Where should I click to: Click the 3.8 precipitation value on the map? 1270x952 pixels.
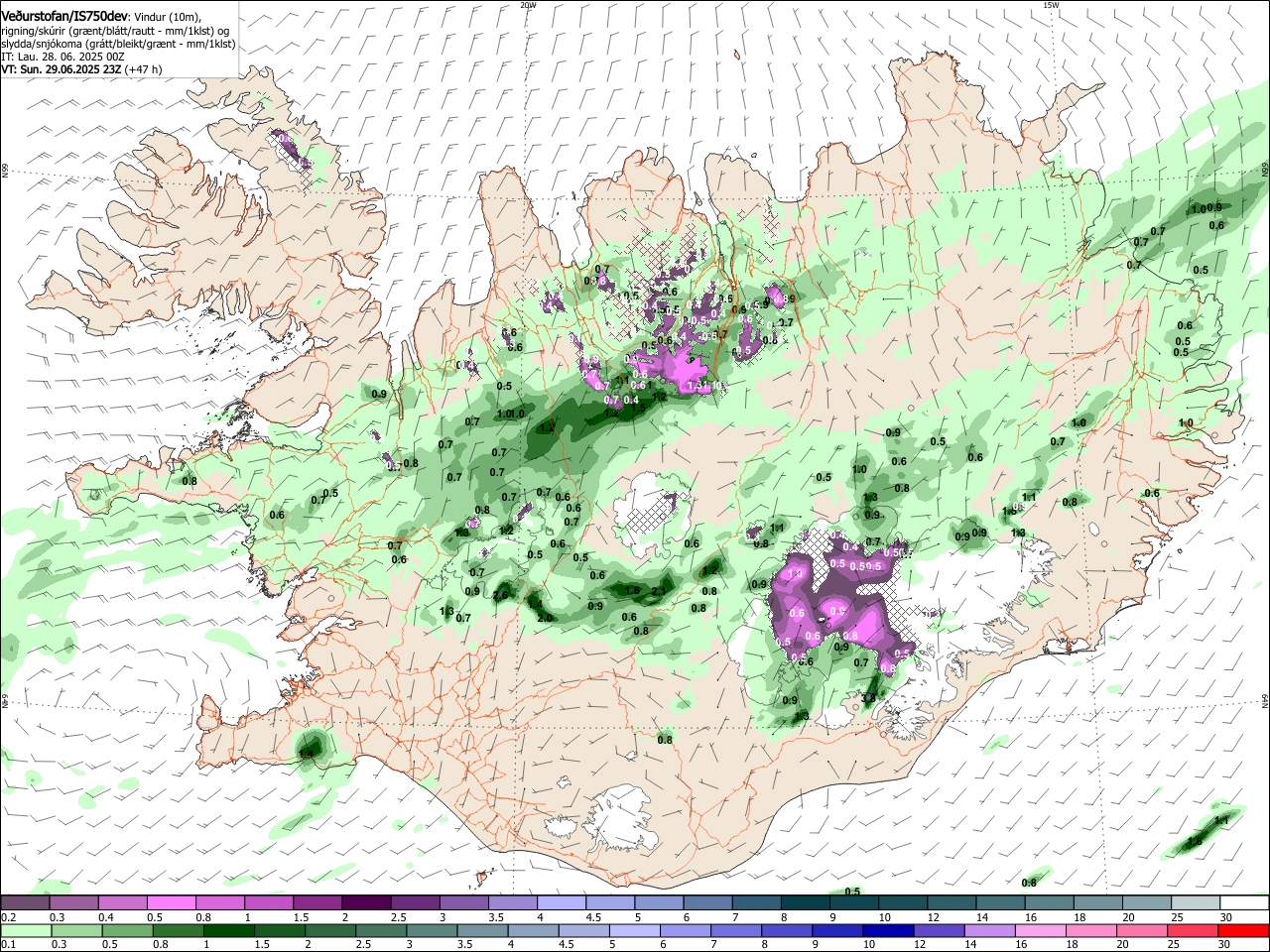(x=868, y=698)
